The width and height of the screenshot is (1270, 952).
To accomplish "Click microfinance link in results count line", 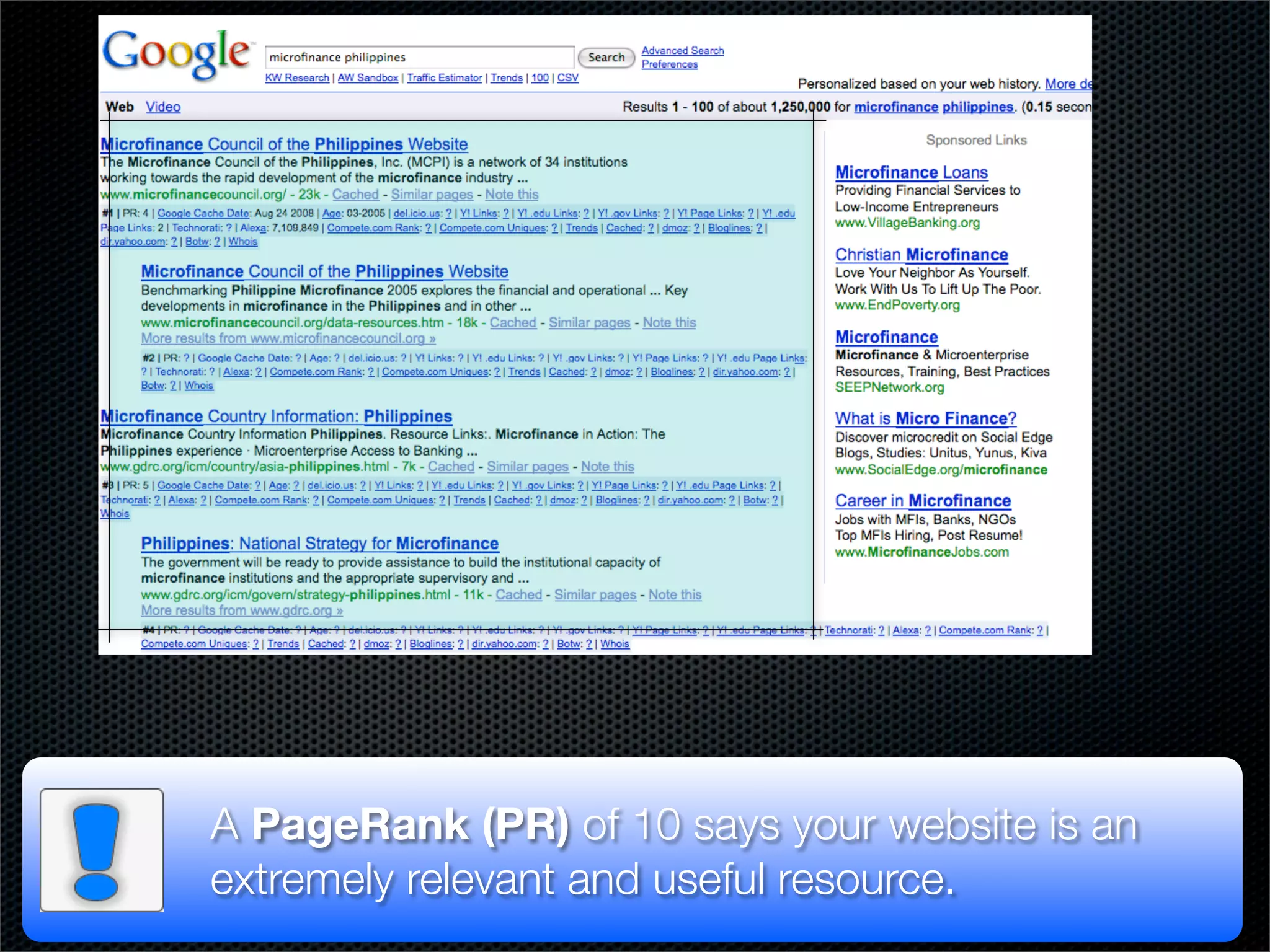I will coord(896,107).
